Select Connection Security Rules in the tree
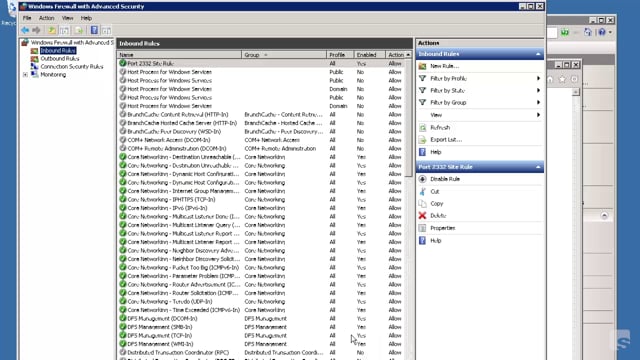 [72, 67]
